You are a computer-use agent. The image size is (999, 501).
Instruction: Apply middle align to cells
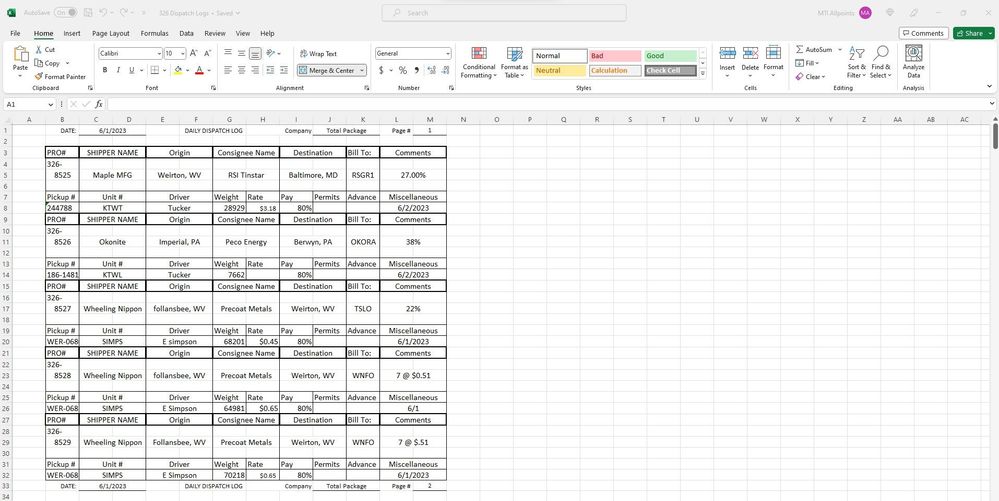point(241,54)
